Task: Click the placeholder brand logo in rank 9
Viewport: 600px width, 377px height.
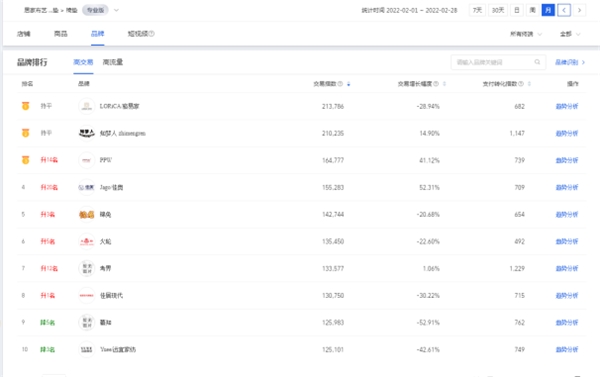Action: [86, 322]
